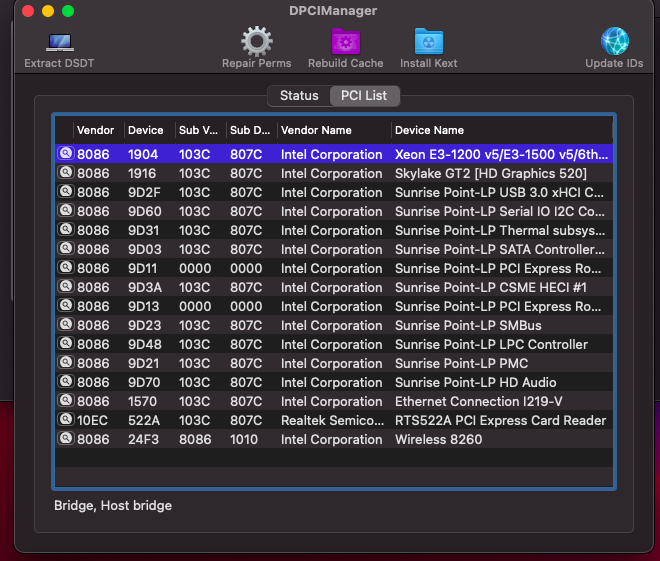
Task: Sort by Vendor column header
Action: coord(96,130)
